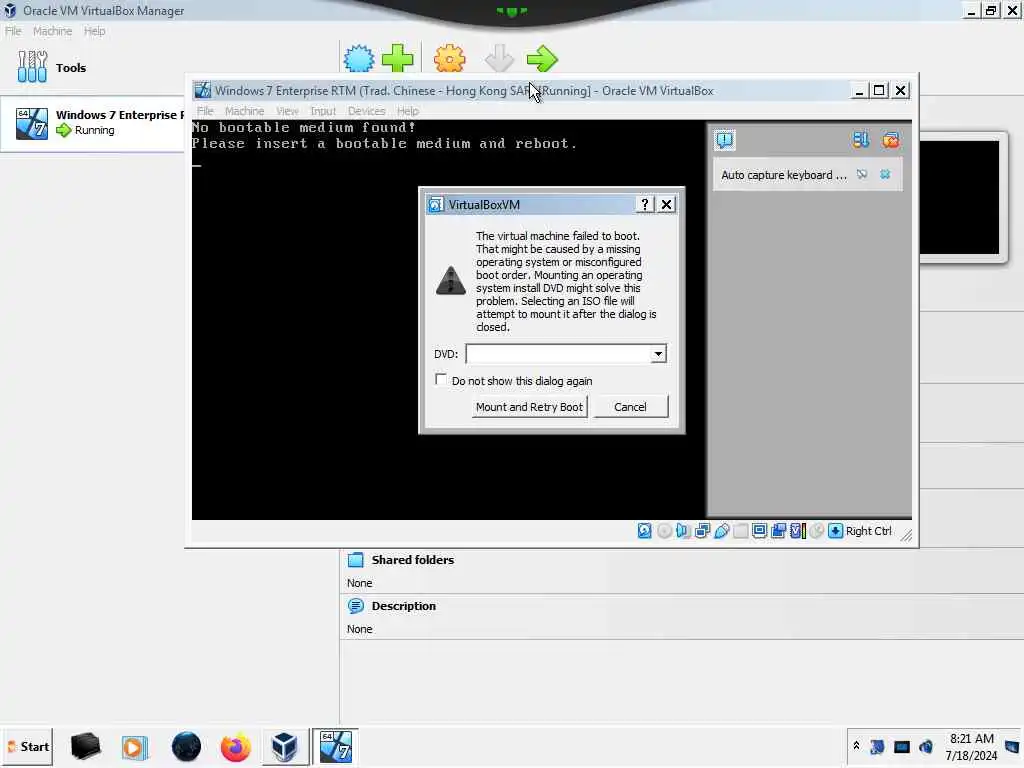Screen dimensions: 1024x768
Task: Dismiss the Auto capture keyboard notification
Action: tap(885, 174)
